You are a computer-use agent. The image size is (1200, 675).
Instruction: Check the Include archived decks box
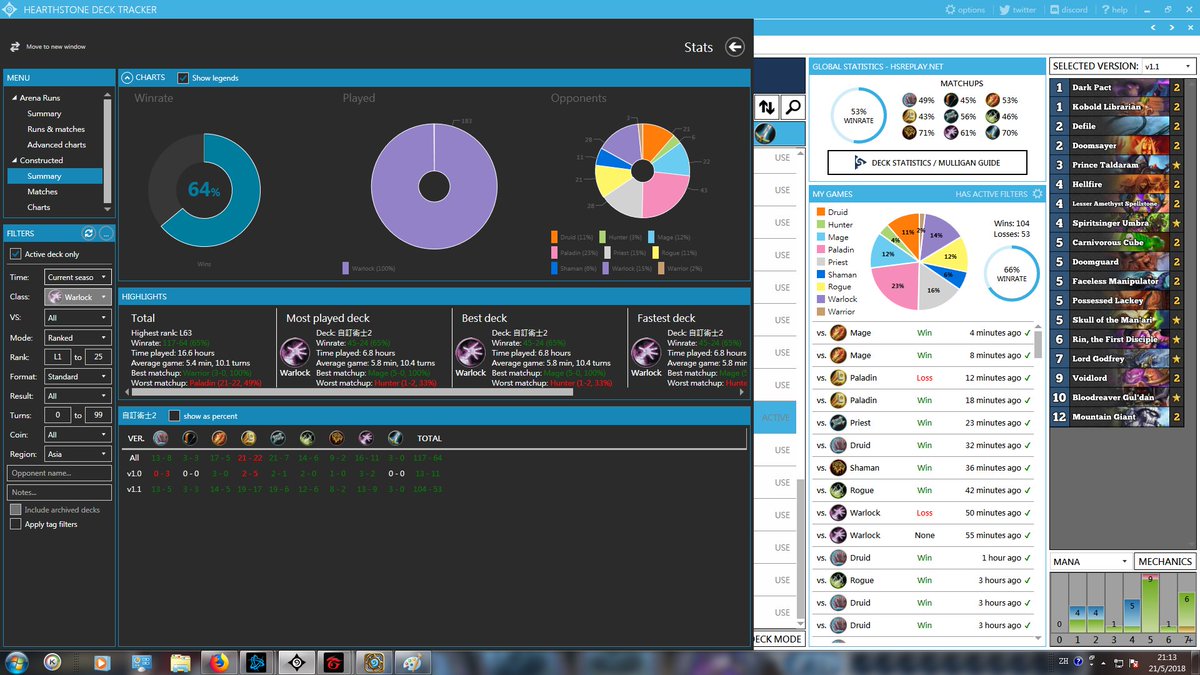tap(15, 510)
